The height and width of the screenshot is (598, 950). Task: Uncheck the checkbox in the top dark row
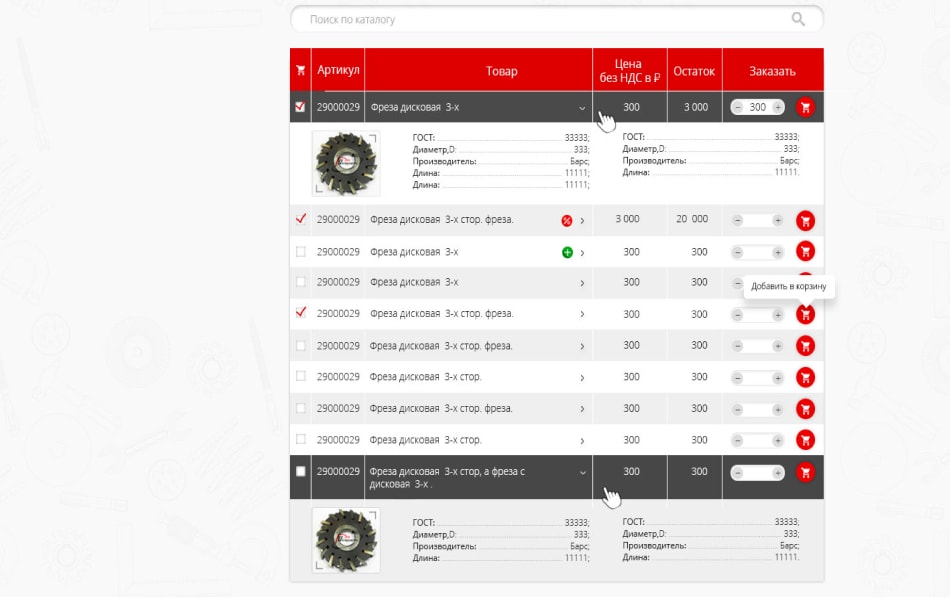[300, 107]
